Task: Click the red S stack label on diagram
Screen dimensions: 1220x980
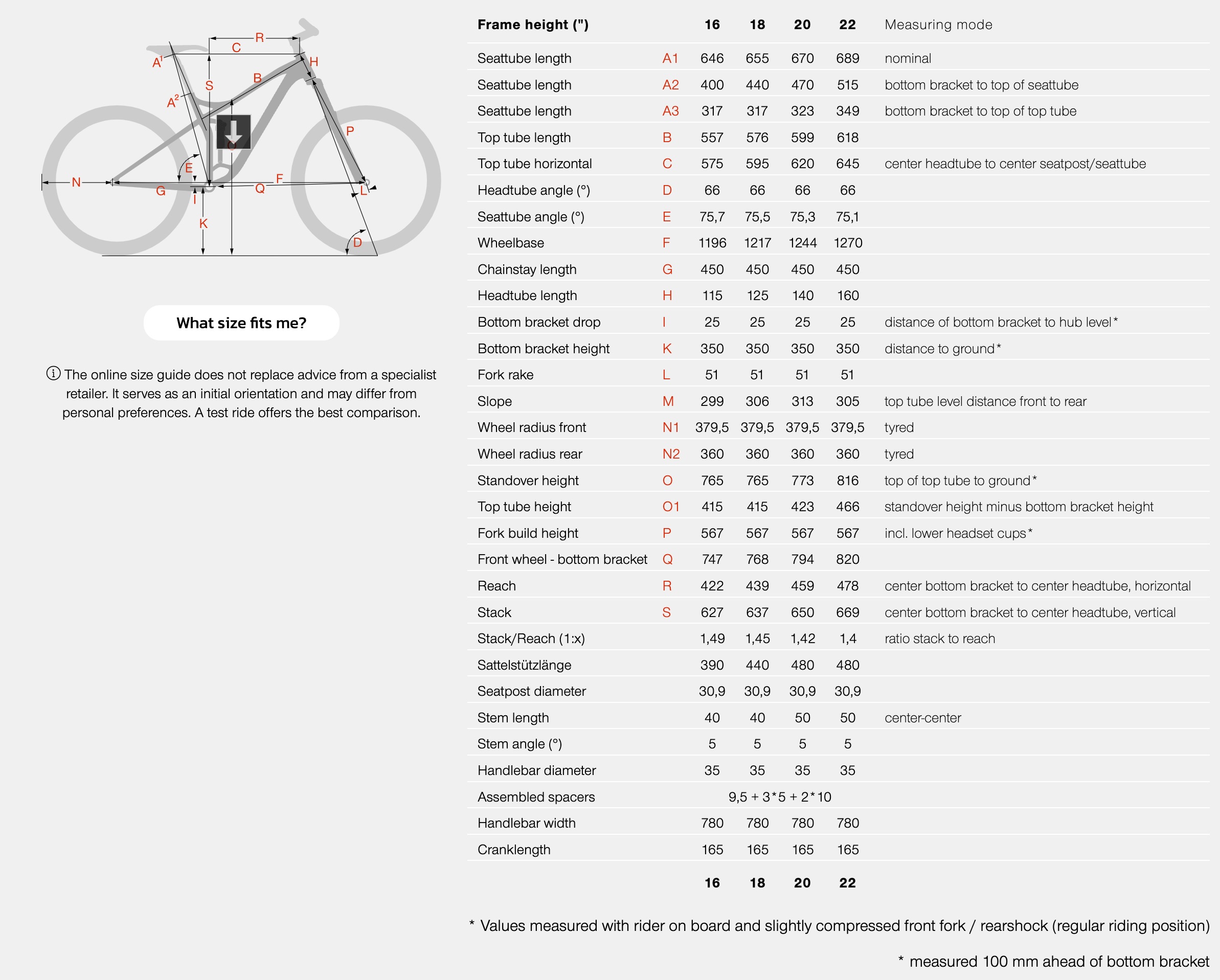Action: tap(209, 86)
